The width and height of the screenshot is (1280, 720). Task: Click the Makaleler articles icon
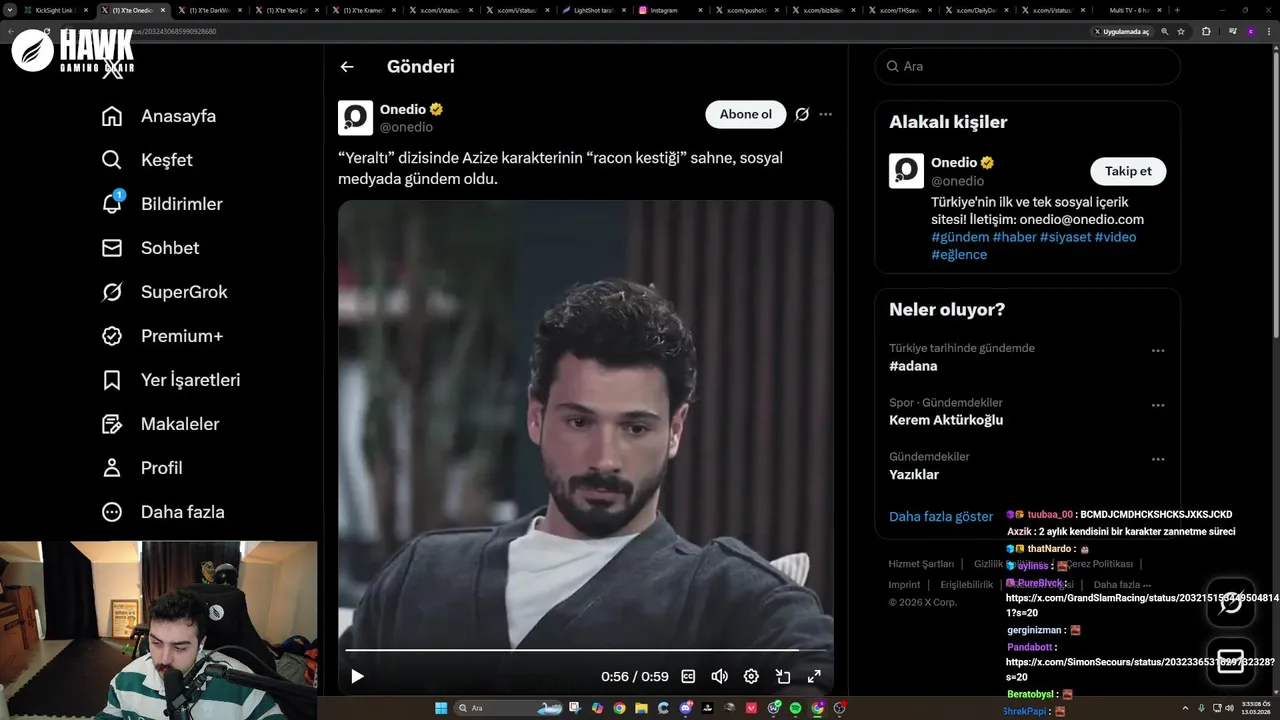point(112,424)
